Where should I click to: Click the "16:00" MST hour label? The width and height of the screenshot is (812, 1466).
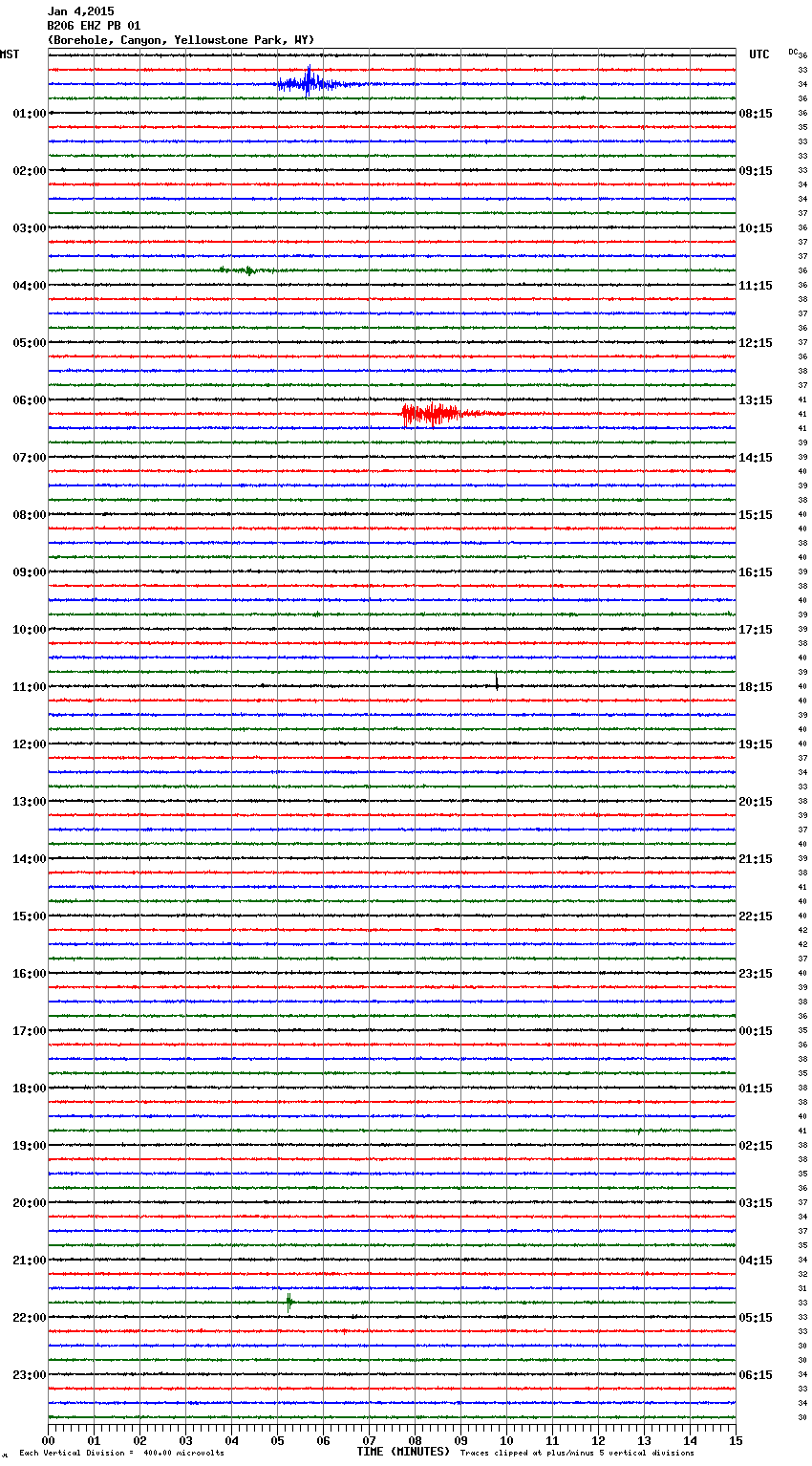tap(30, 974)
